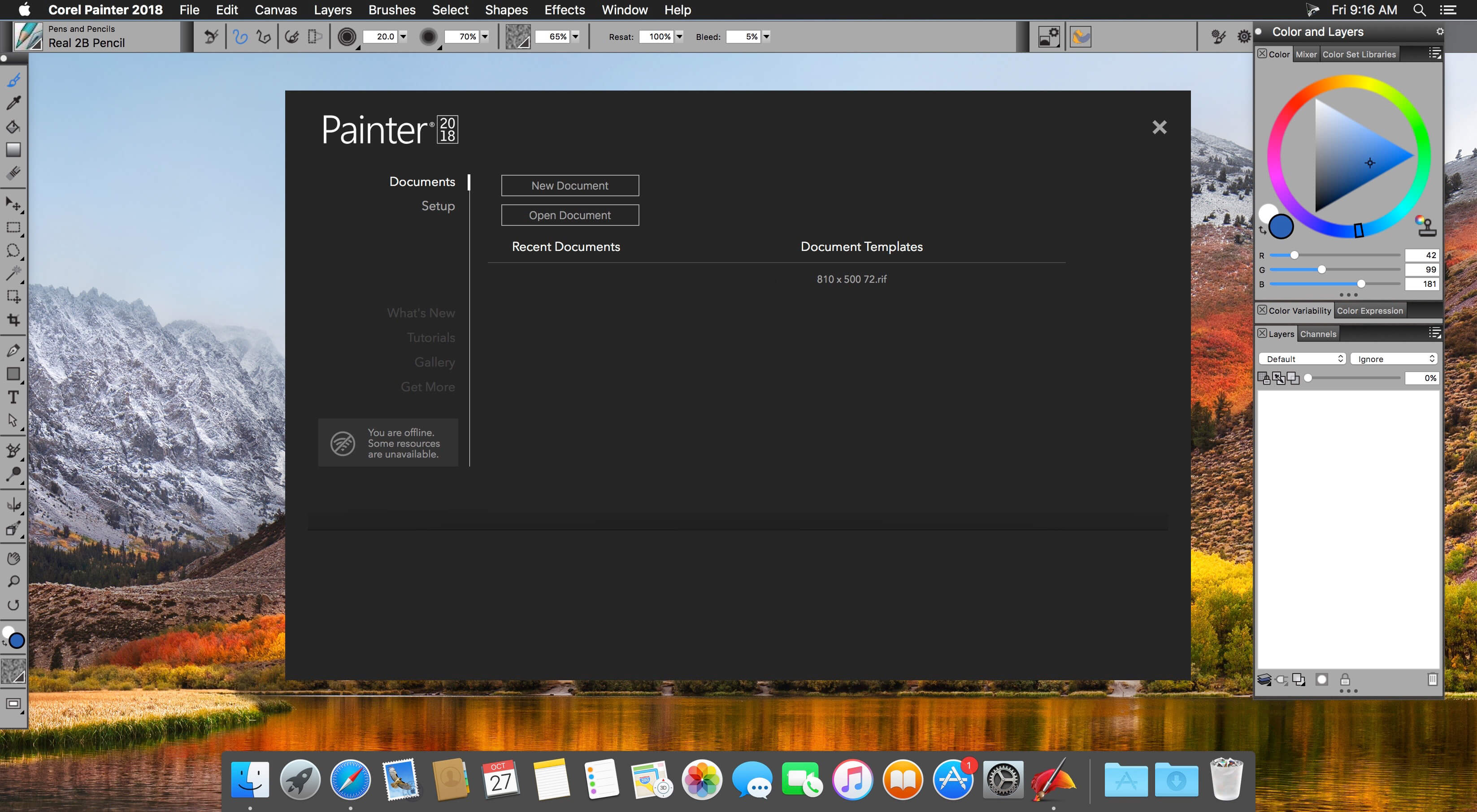
Task: Toggle the Lock Layer icon
Action: [1345, 680]
